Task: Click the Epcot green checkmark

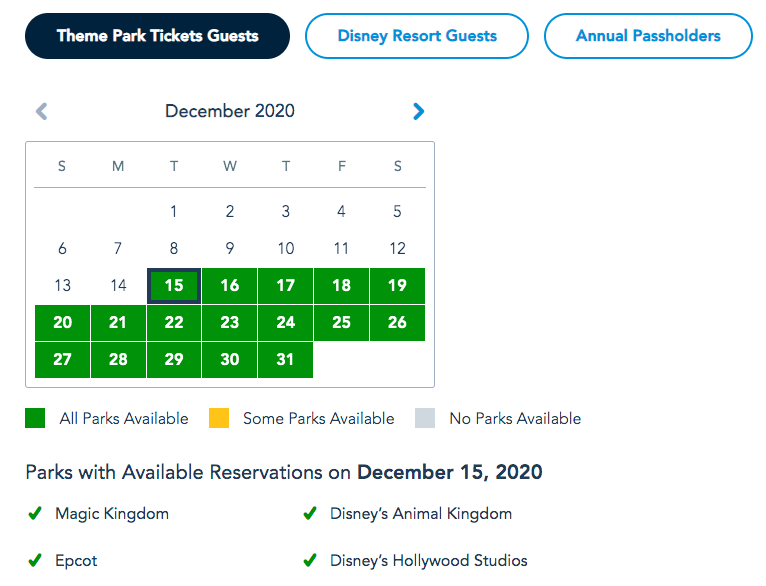Action: tap(35, 561)
